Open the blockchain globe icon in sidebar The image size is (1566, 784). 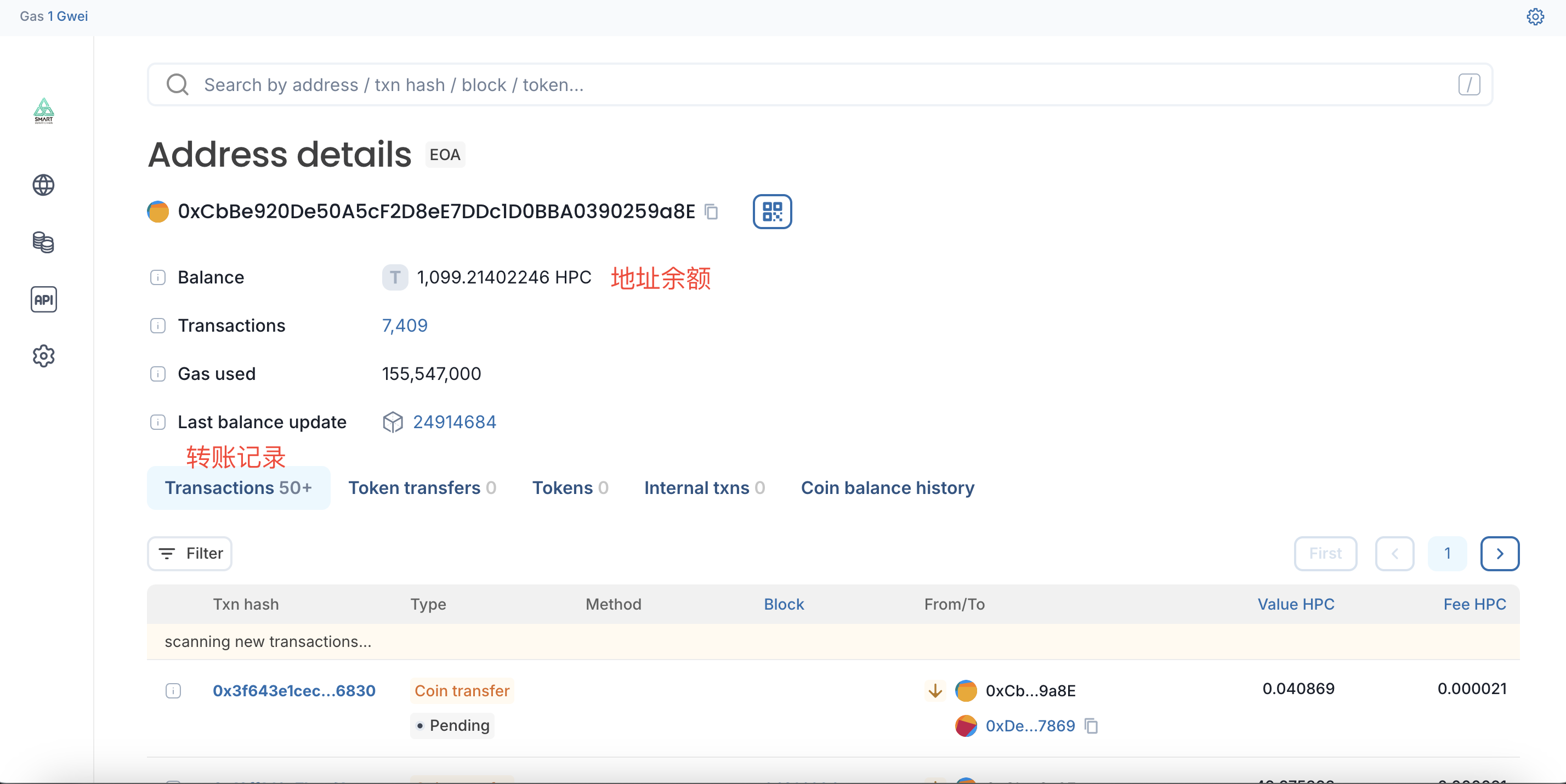coord(43,185)
